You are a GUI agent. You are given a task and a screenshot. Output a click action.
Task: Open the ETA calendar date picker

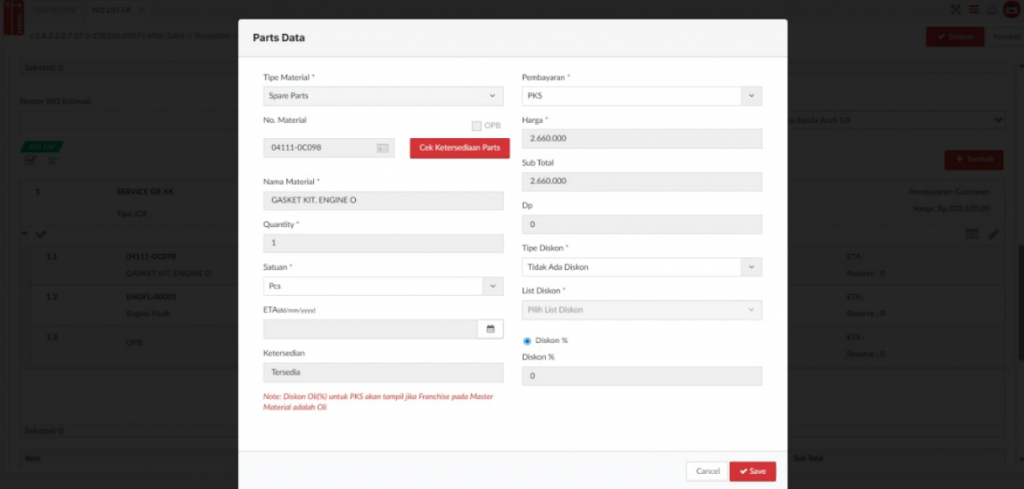pyautogui.click(x=490, y=329)
